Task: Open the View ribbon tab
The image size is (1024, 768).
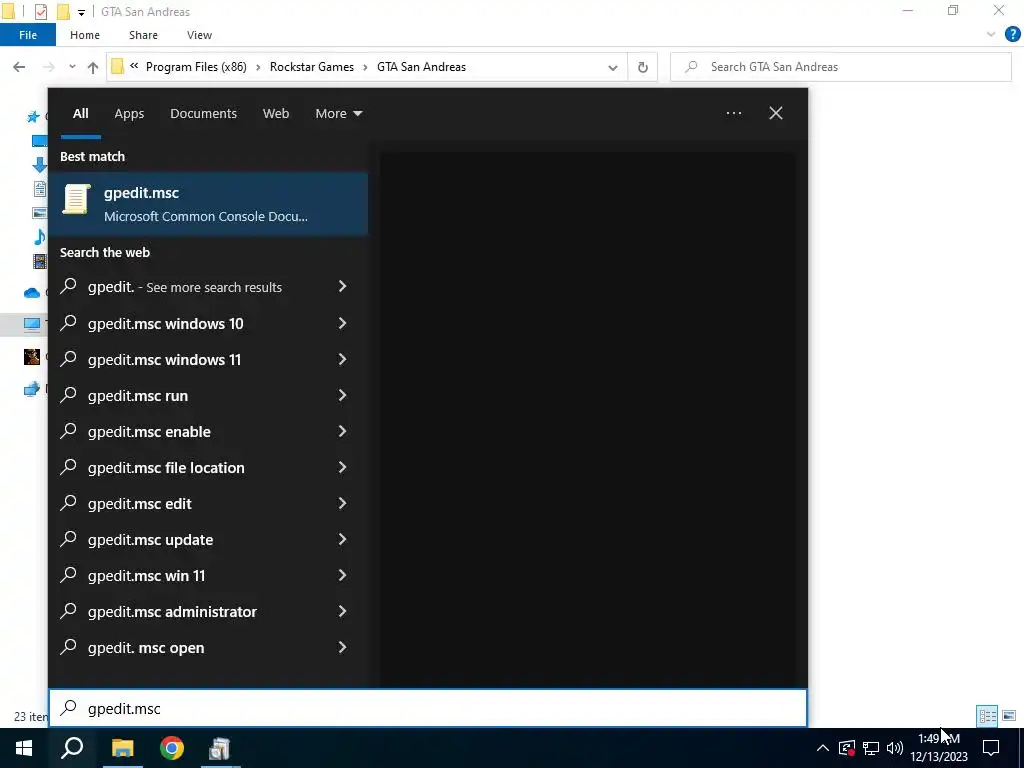Action: 199,35
